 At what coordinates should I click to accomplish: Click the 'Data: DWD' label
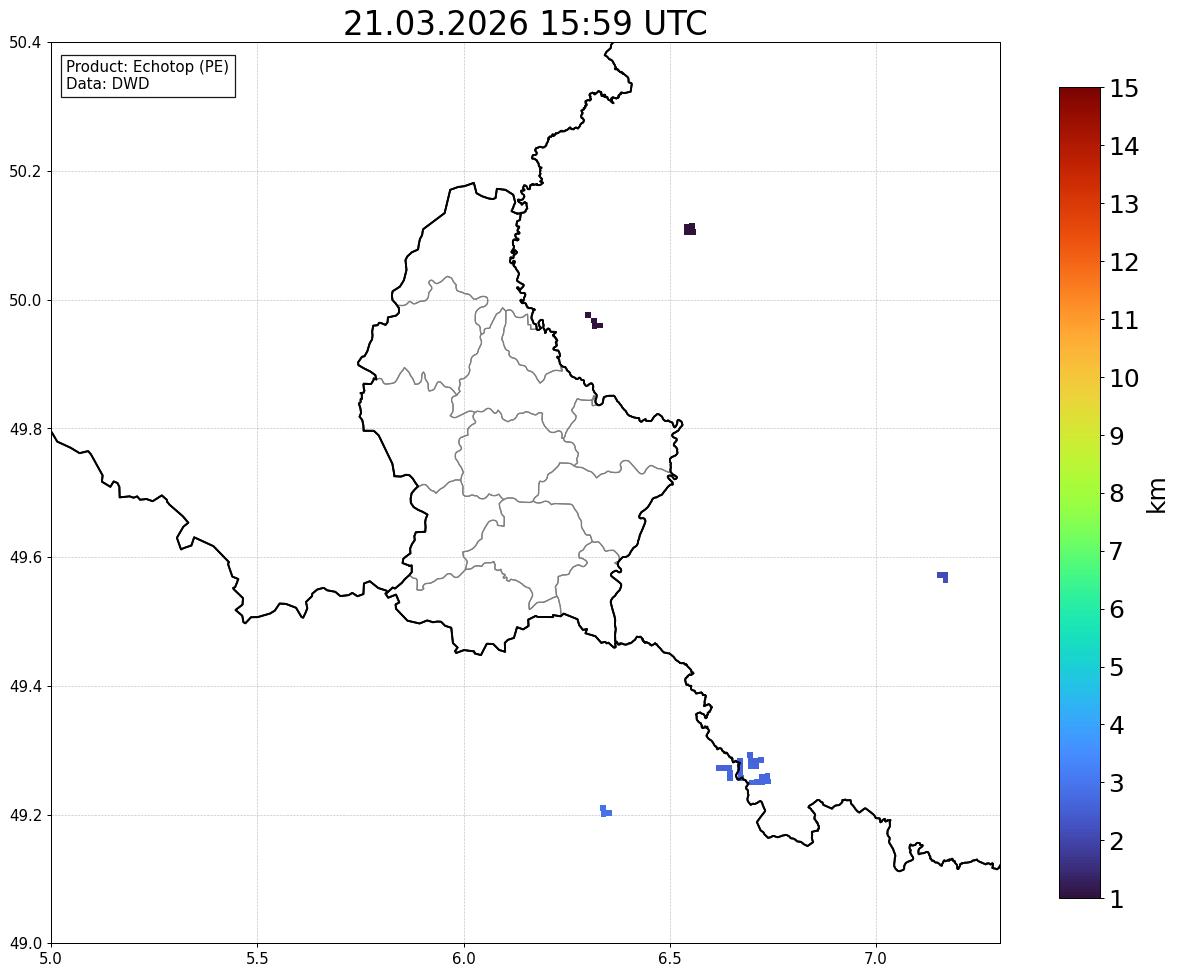click(x=107, y=83)
